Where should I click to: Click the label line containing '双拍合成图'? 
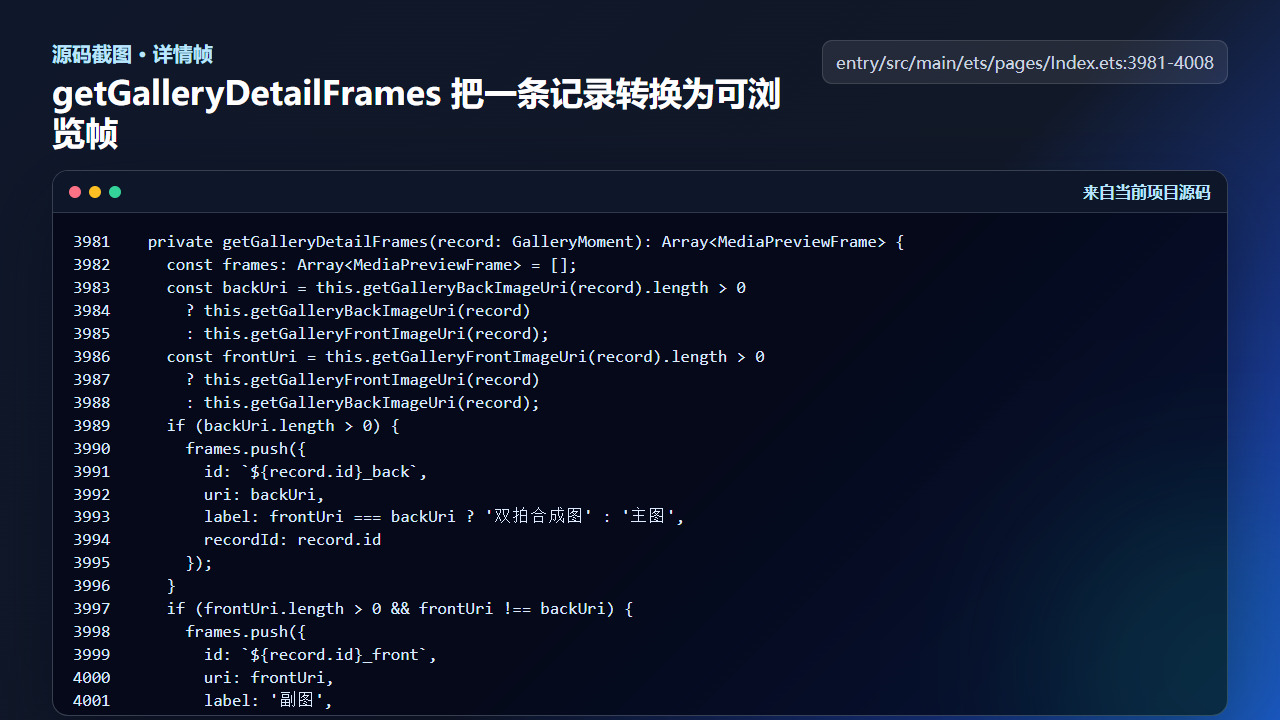[444, 517]
